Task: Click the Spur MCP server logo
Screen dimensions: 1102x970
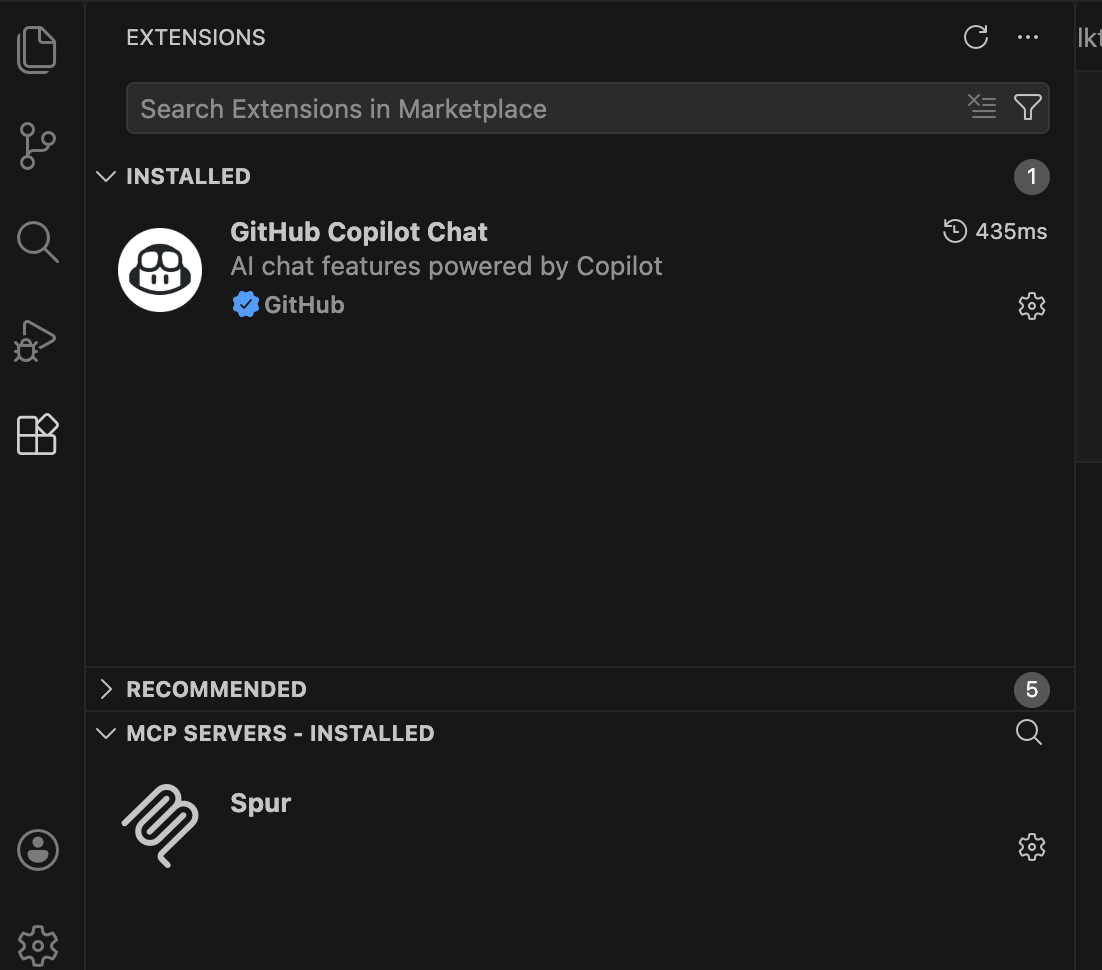Action: click(160, 825)
